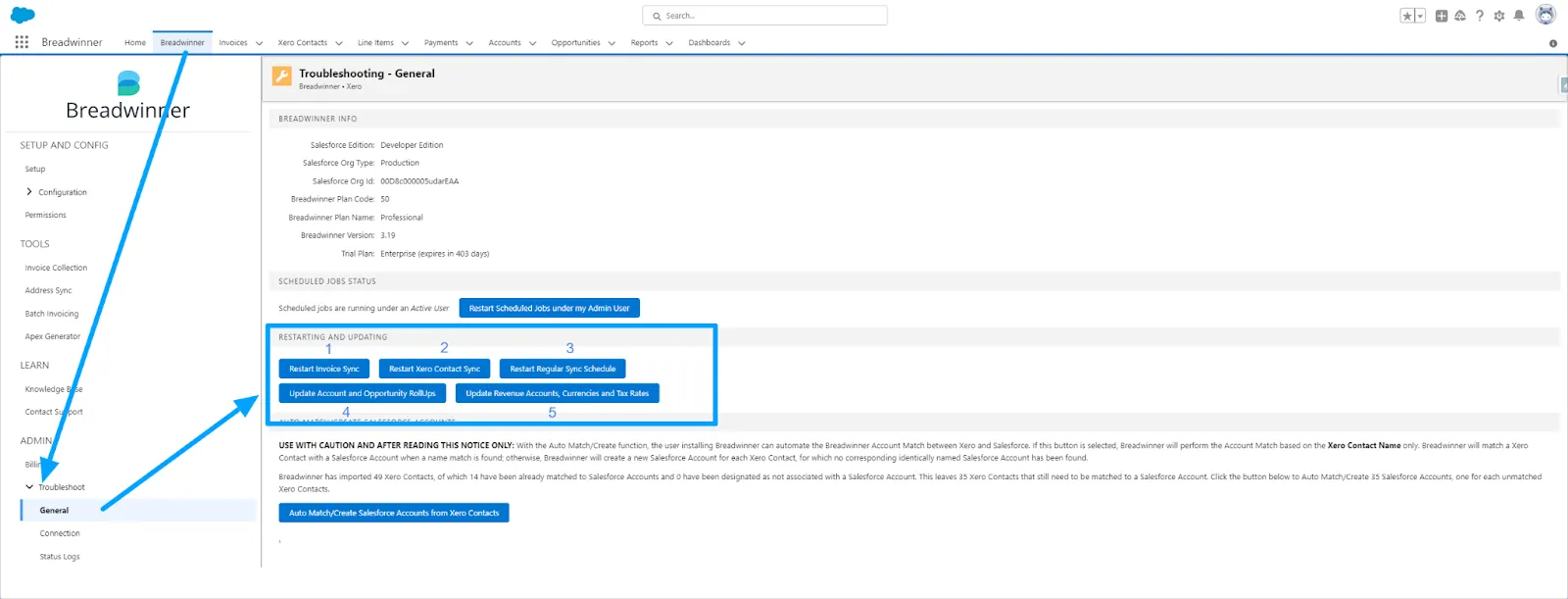Switch to the Reports tab
This screenshot has width=1568, height=599.
coord(644,43)
